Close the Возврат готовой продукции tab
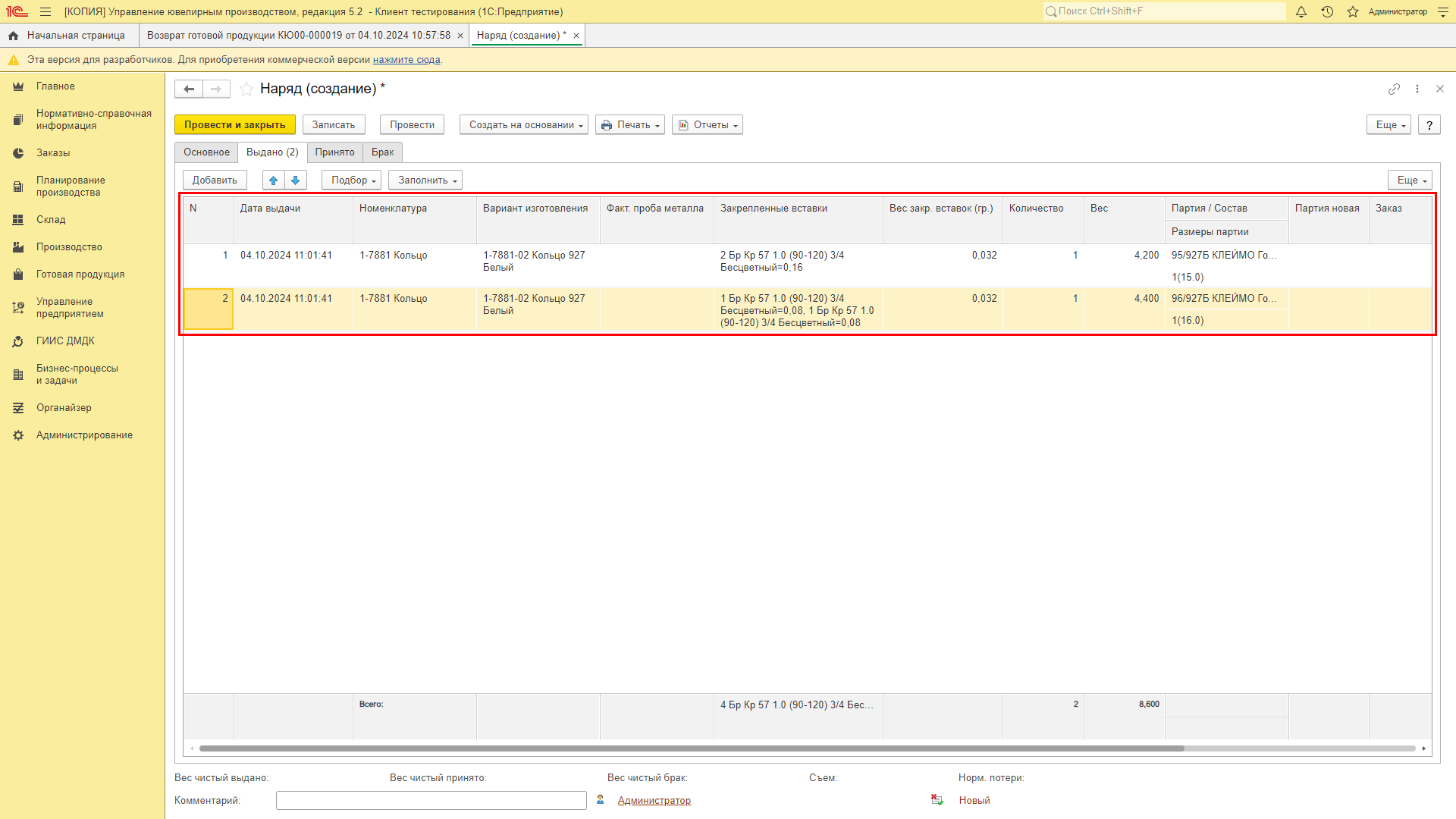 click(460, 36)
